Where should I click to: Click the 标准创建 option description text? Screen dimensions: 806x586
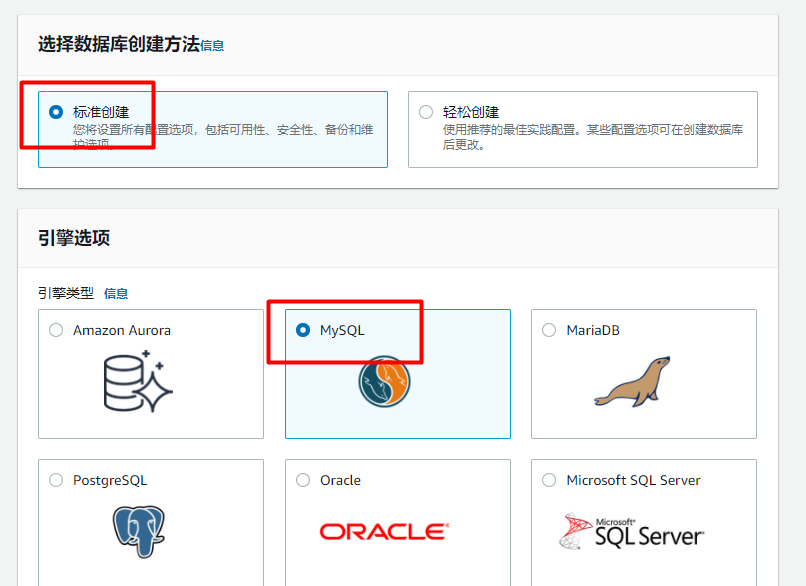tap(223, 137)
